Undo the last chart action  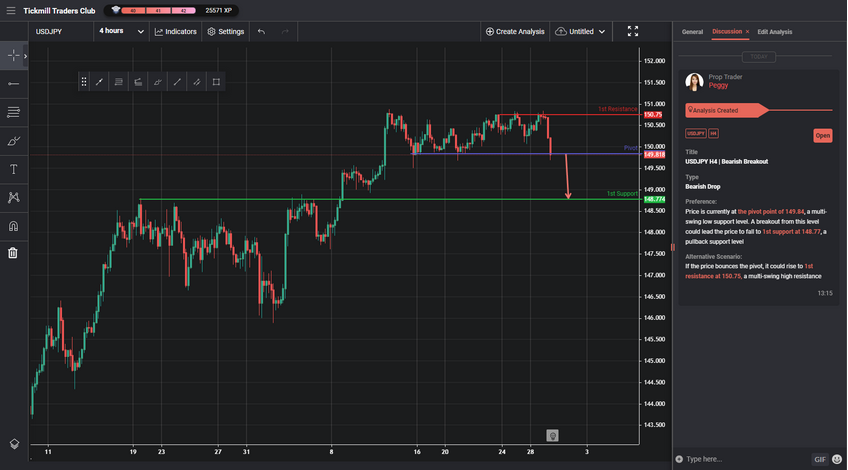(x=261, y=32)
